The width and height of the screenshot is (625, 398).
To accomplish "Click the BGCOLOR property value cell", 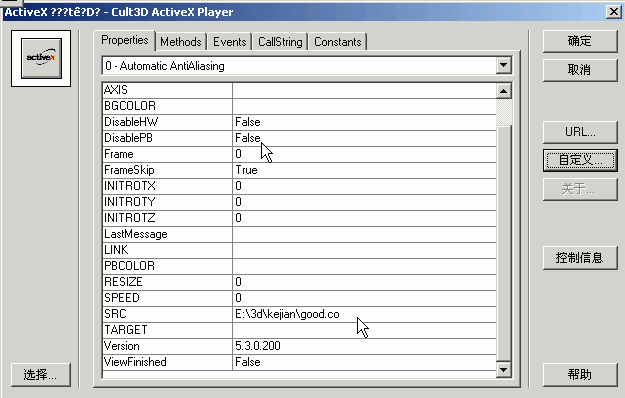I will tap(364, 106).
